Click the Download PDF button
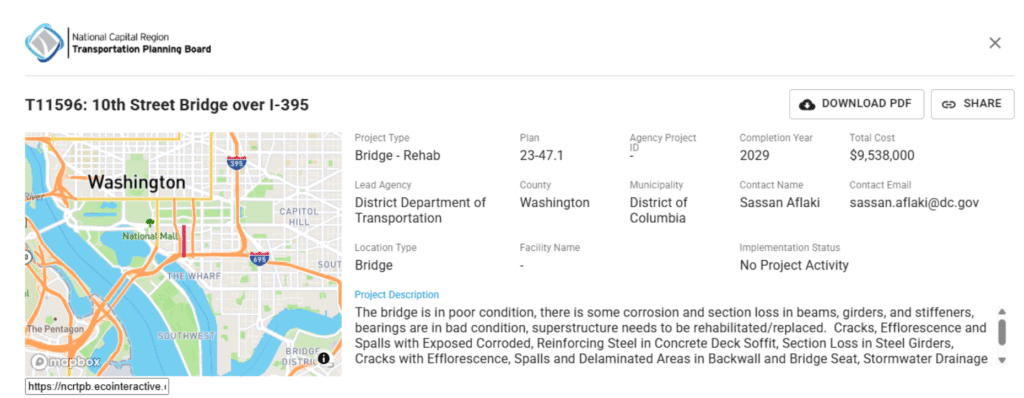Image resolution: width=1024 pixels, height=398 pixels. point(856,104)
